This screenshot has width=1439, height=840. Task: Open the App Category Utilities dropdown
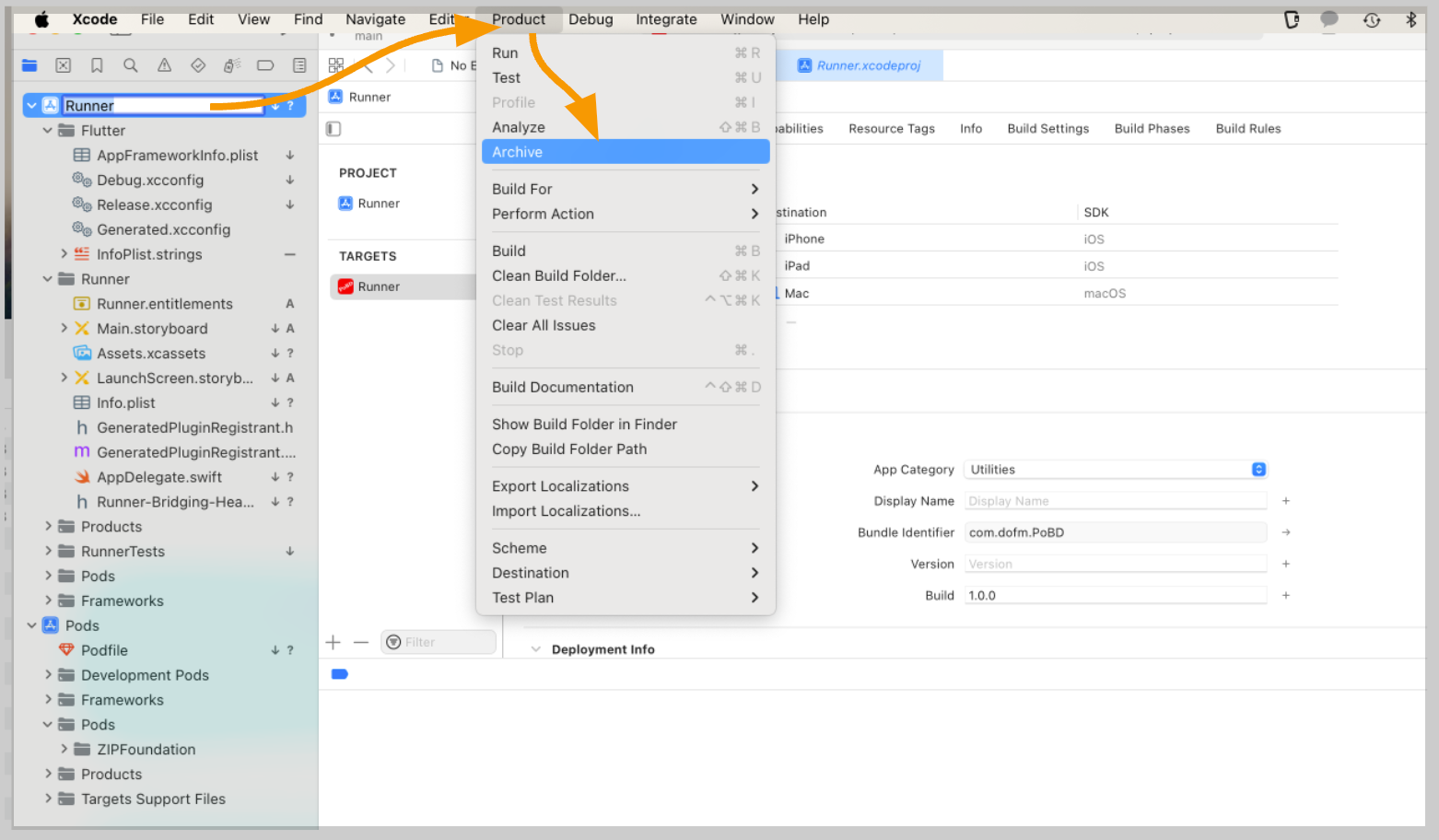tap(1116, 470)
